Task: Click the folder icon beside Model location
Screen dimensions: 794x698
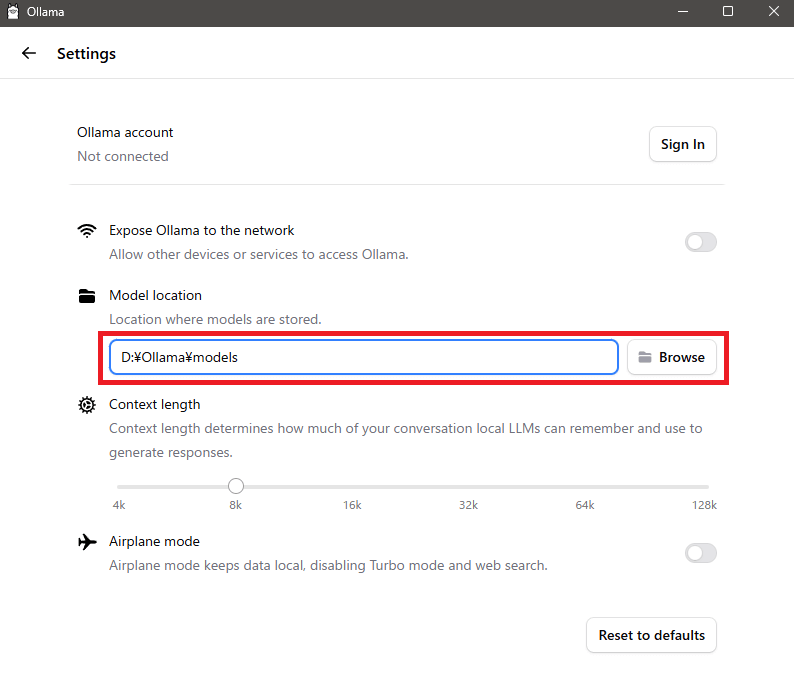Action: [x=87, y=296]
